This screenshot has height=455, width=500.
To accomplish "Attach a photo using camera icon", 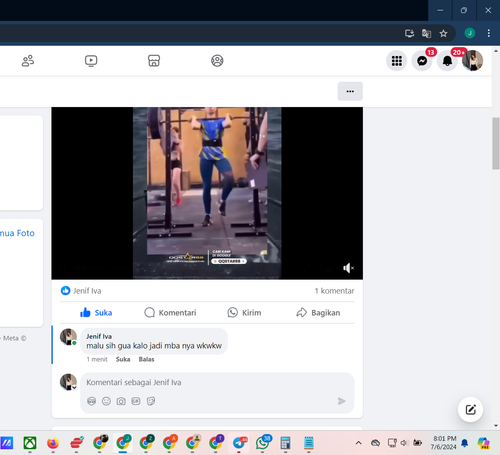I will pos(121,401).
